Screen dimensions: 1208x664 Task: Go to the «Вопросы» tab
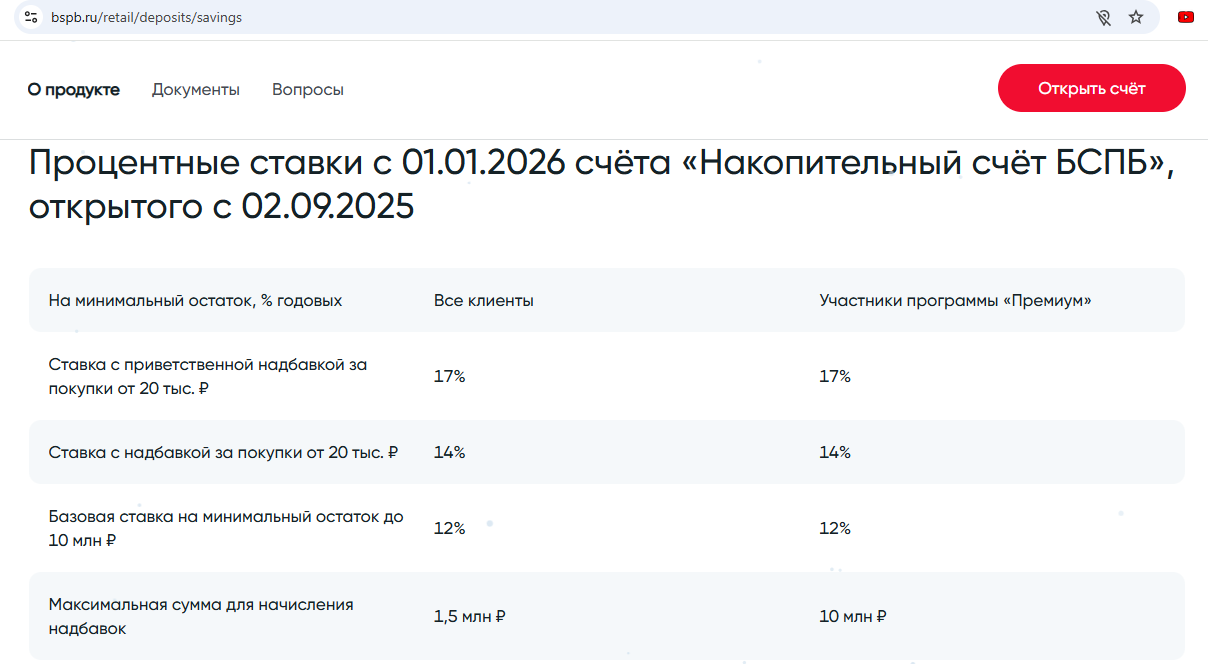click(308, 90)
